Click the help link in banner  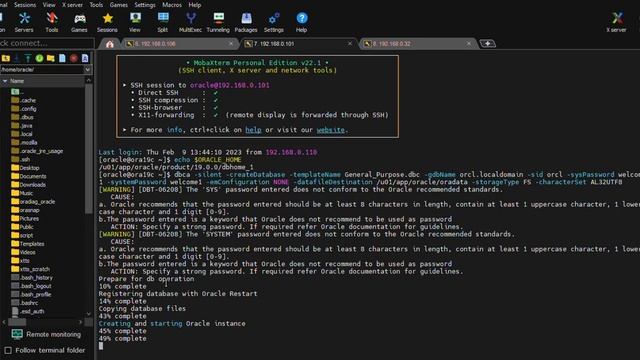click(x=253, y=130)
